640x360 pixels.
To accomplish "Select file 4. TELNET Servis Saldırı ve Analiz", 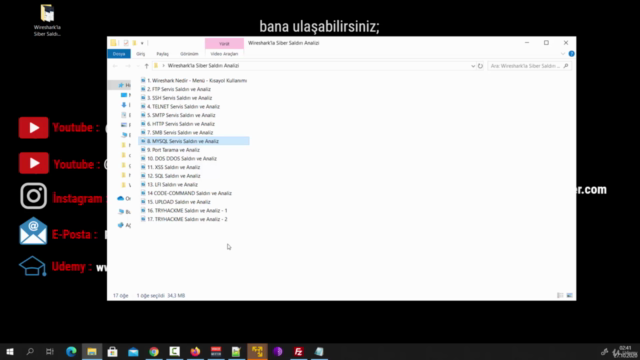I will pyautogui.click(x=180, y=107).
